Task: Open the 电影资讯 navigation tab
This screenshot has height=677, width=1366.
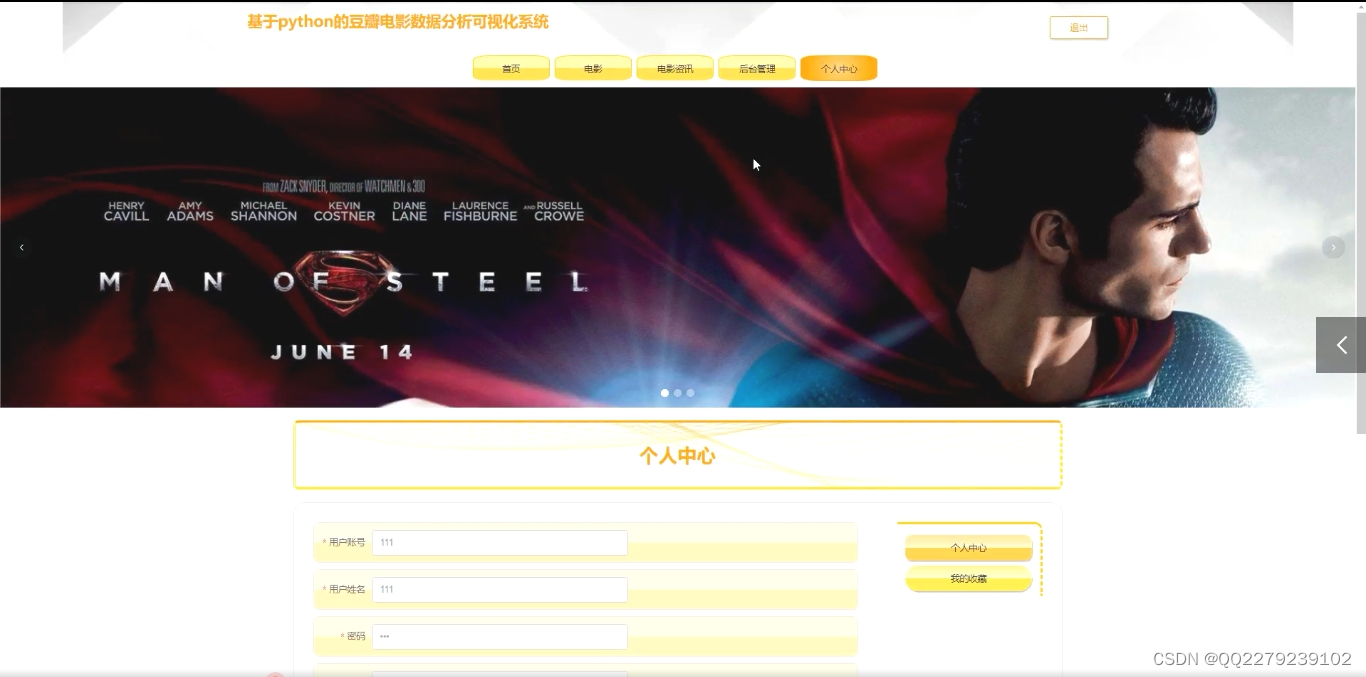Action: pos(675,68)
